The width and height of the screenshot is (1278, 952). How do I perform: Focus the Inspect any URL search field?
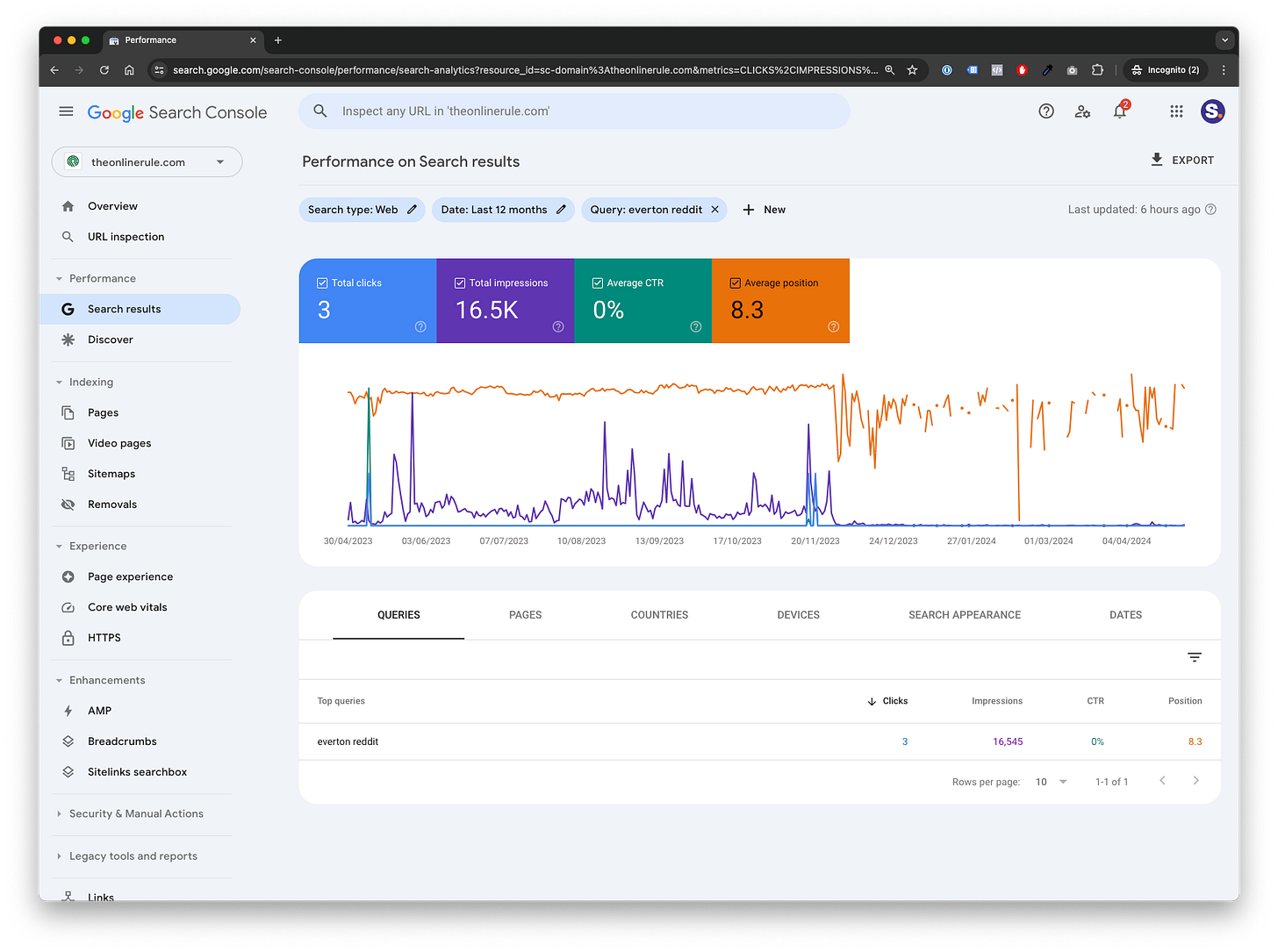click(x=574, y=111)
